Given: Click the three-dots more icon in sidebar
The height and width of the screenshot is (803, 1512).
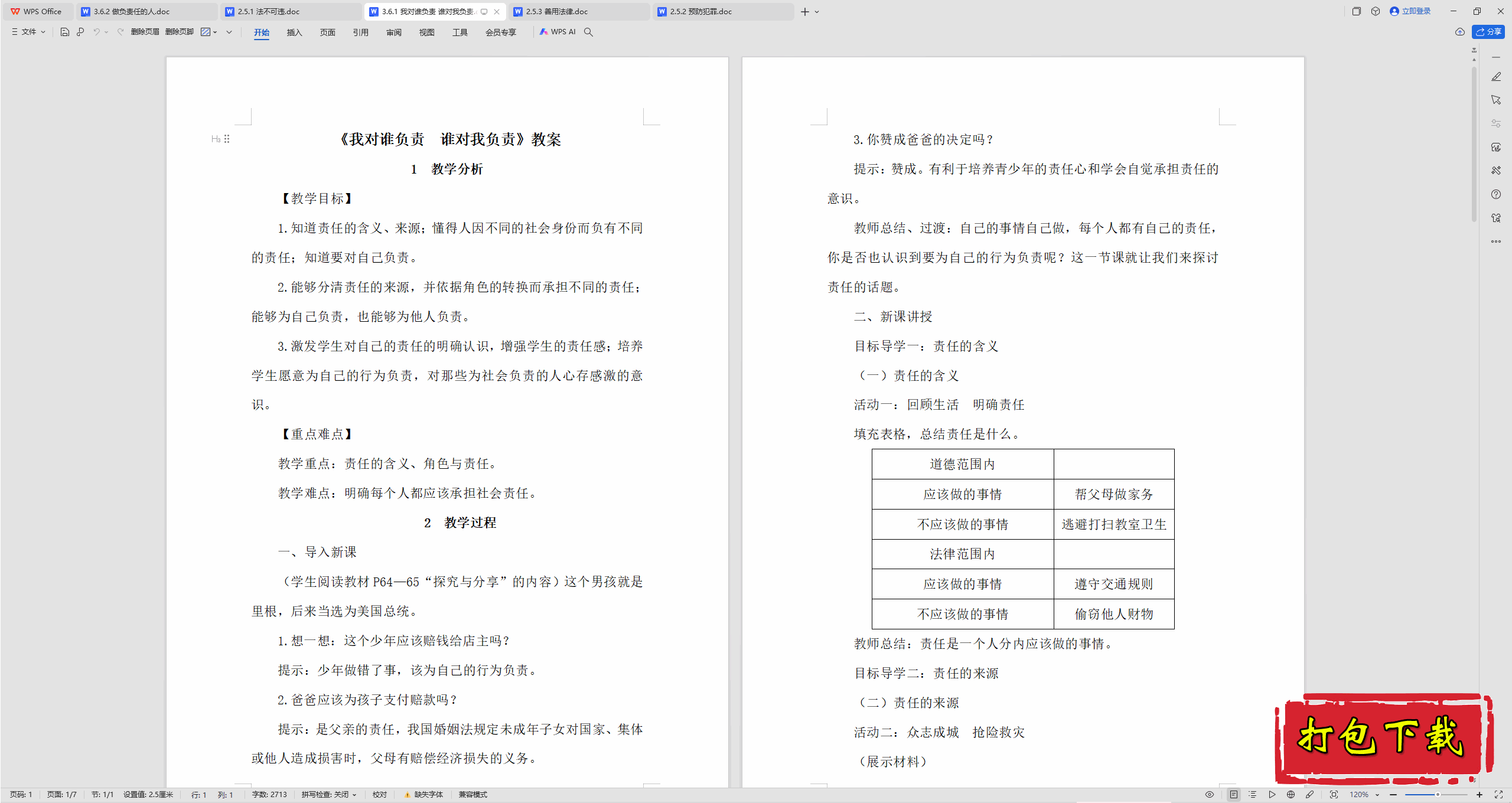Looking at the screenshot, I should (1496, 241).
